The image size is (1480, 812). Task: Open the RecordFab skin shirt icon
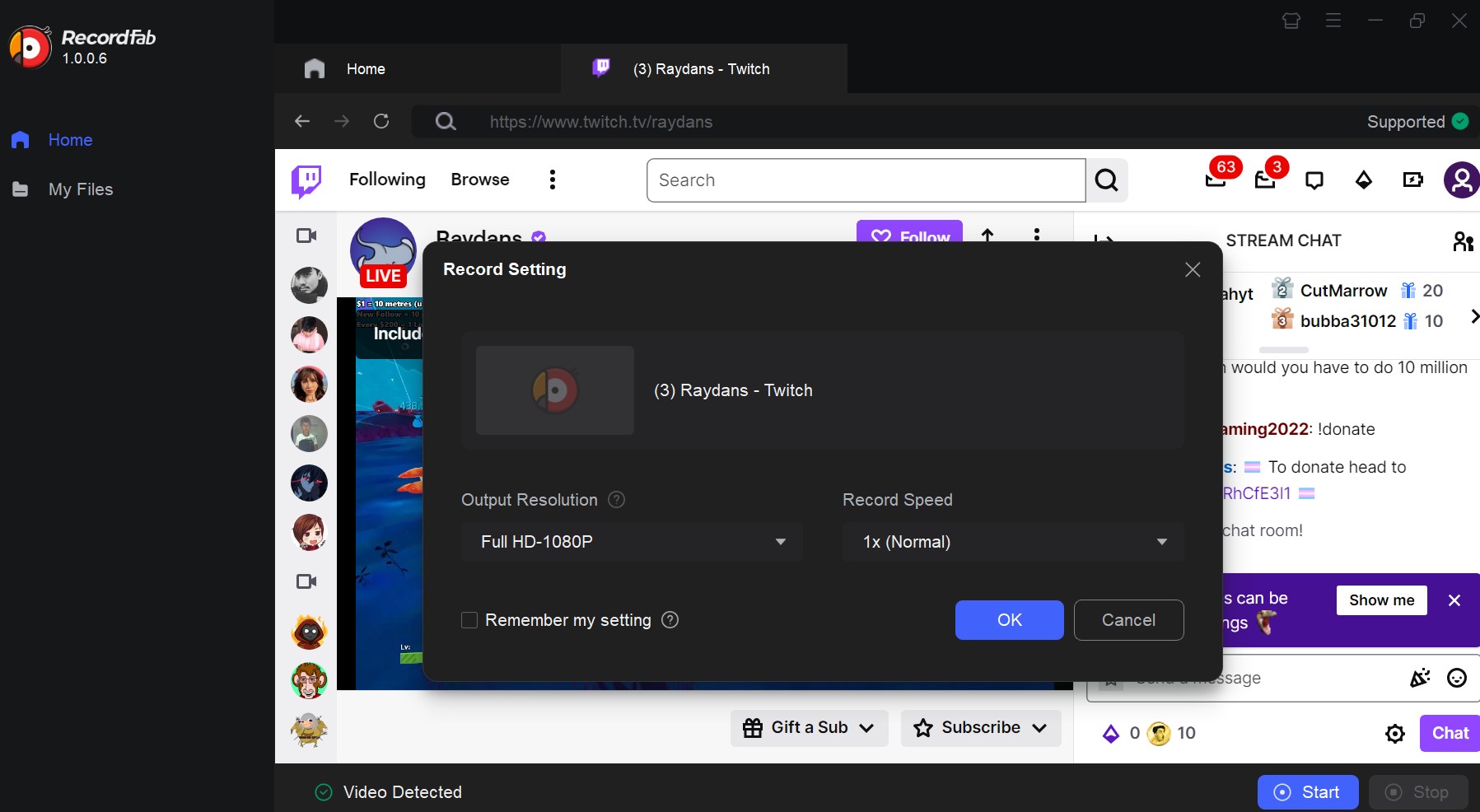click(1291, 21)
